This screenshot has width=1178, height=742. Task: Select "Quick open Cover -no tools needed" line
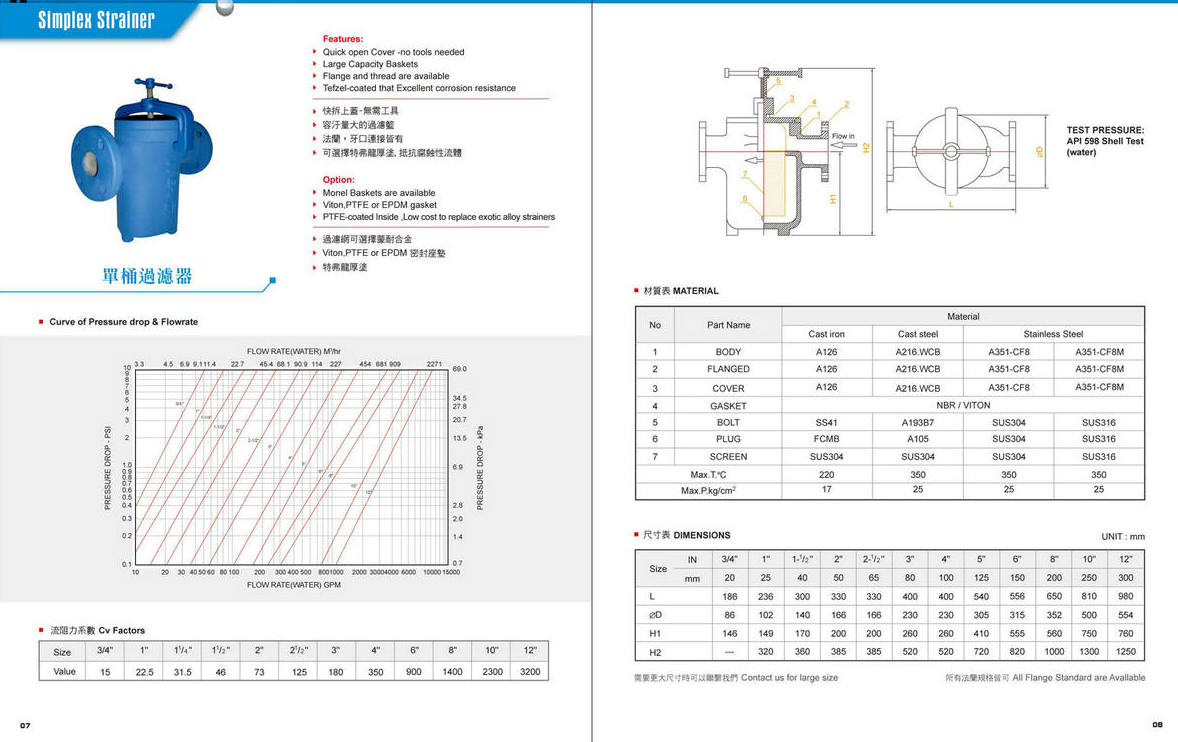(394, 52)
